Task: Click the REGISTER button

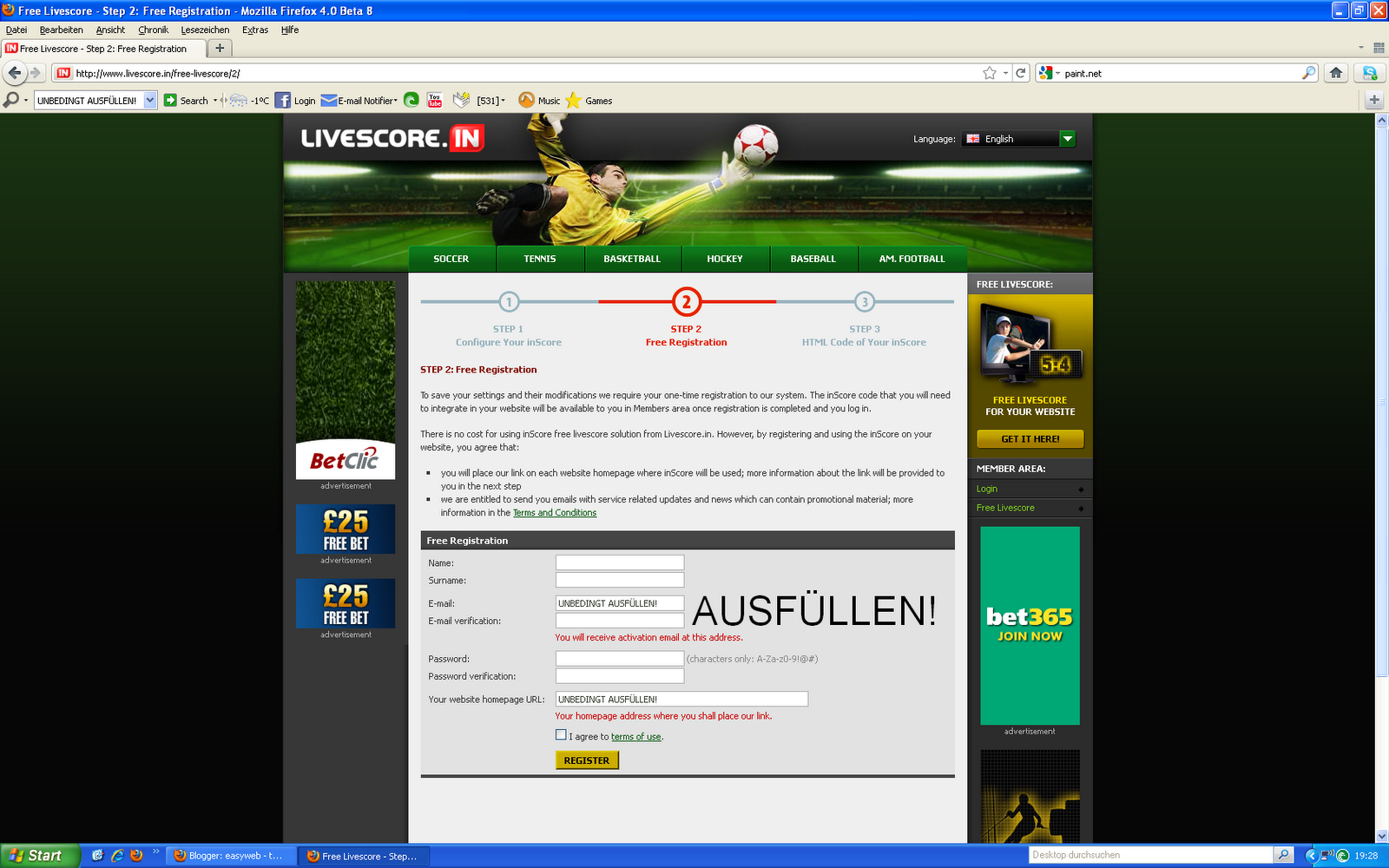Action: pos(587,760)
